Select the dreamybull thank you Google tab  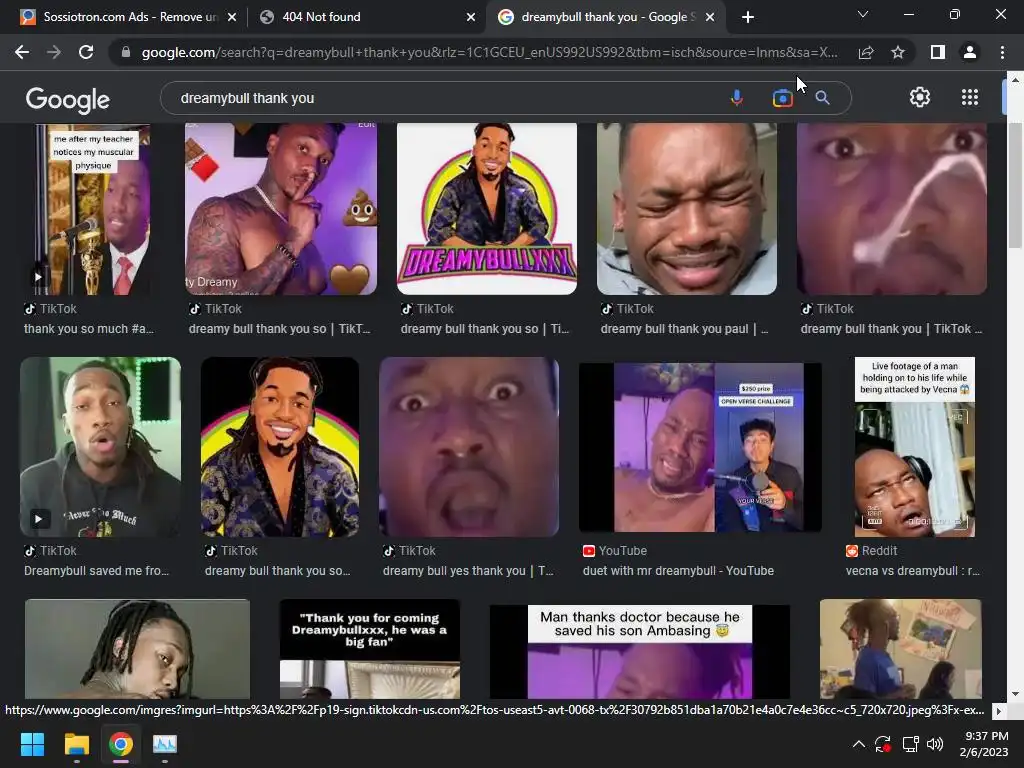click(607, 17)
